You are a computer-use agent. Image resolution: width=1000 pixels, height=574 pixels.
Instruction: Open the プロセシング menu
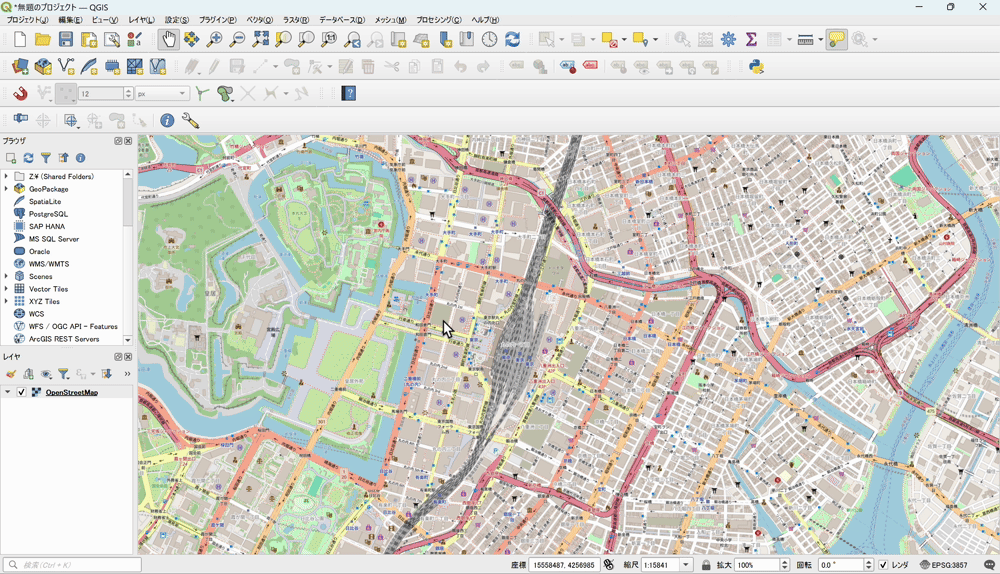click(x=439, y=20)
